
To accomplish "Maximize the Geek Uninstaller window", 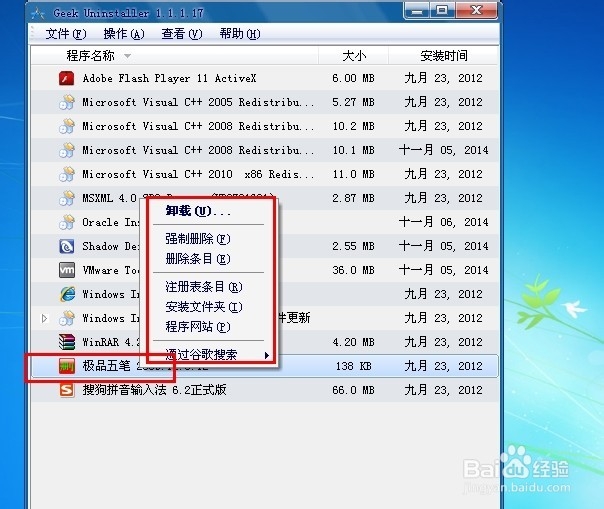I will click(x=442, y=10).
